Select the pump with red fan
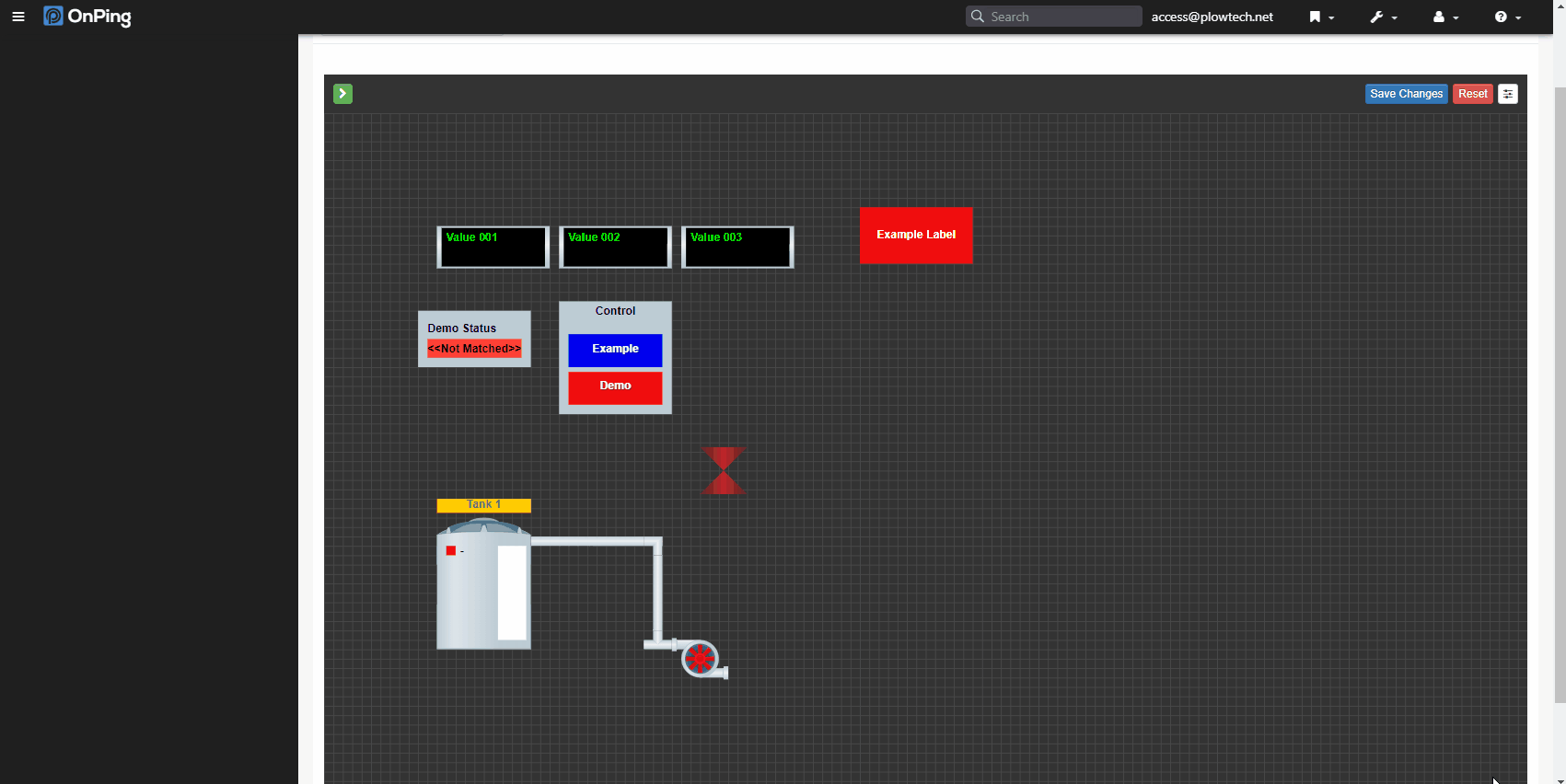The height and width of the screenshot is (784, 1566). coord(701,658)
